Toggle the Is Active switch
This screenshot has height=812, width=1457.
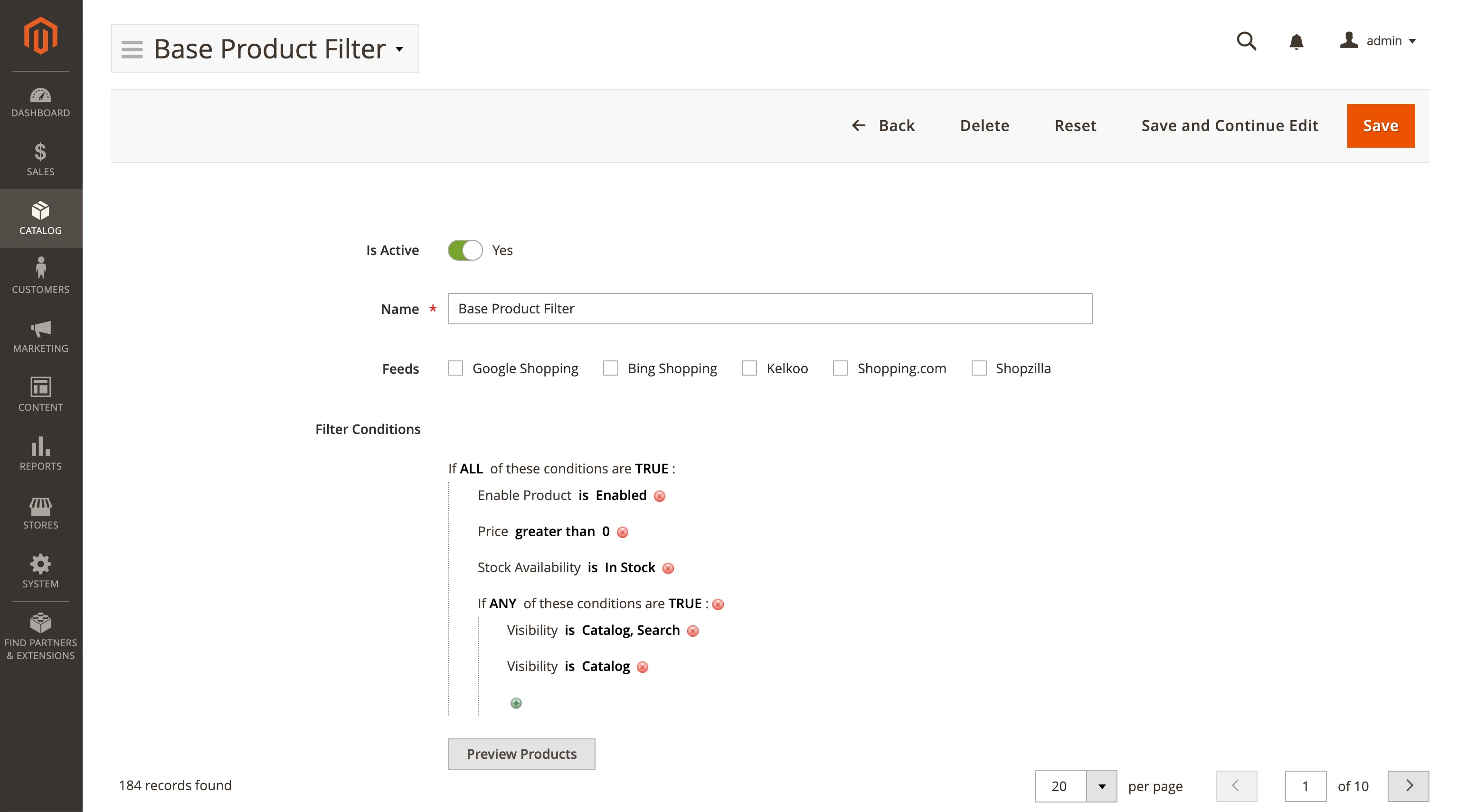[465, 250]
